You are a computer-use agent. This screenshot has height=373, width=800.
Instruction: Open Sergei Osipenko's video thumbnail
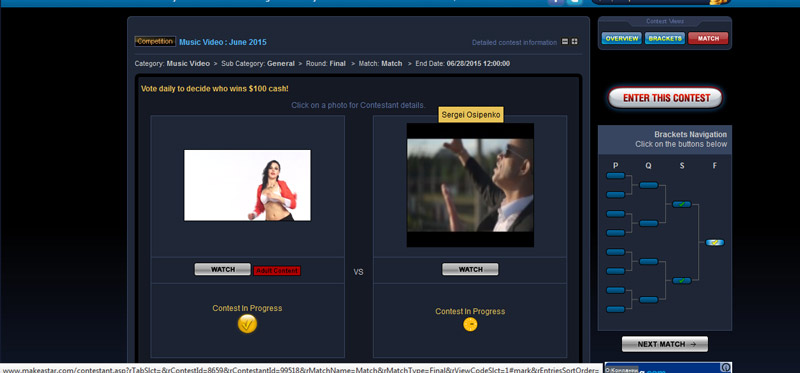(x=470, y=185)
